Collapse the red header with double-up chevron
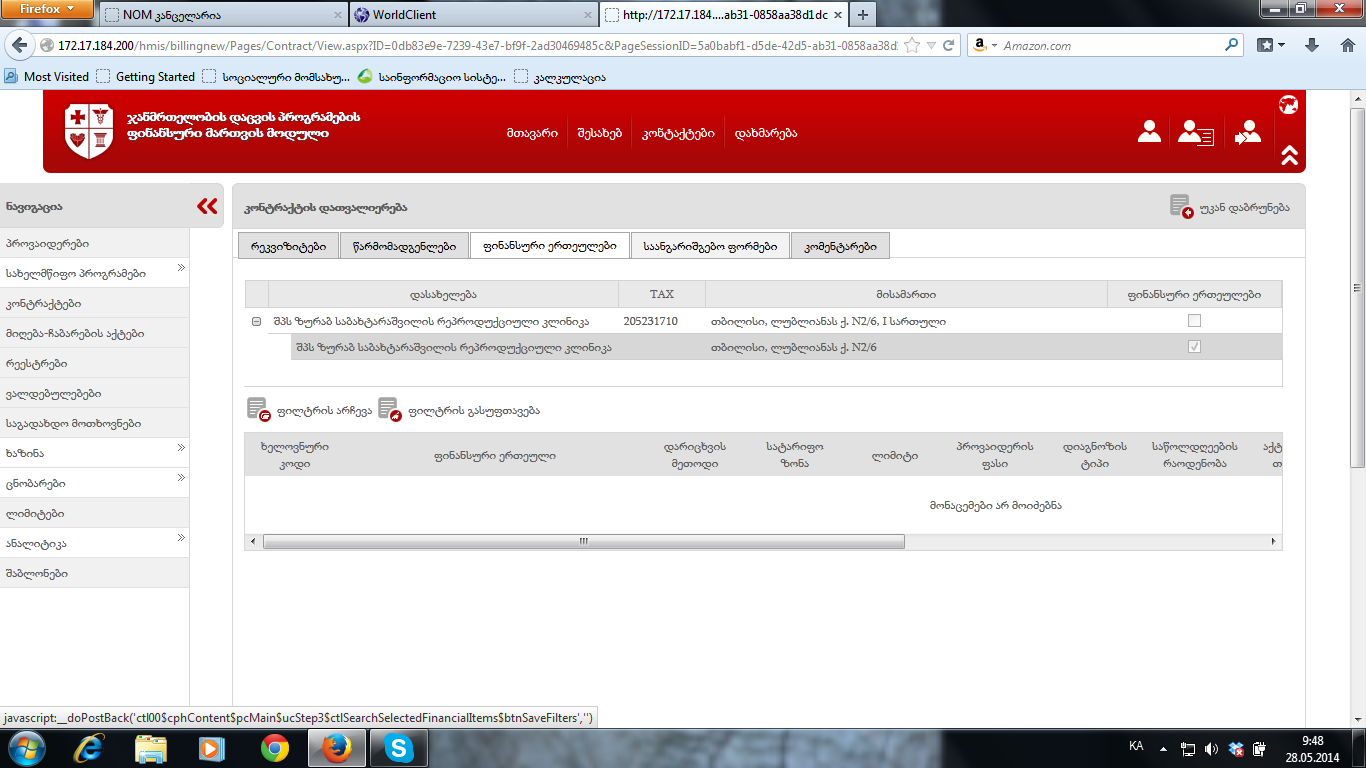The image size is (1366, 768). coord(1289,155)
